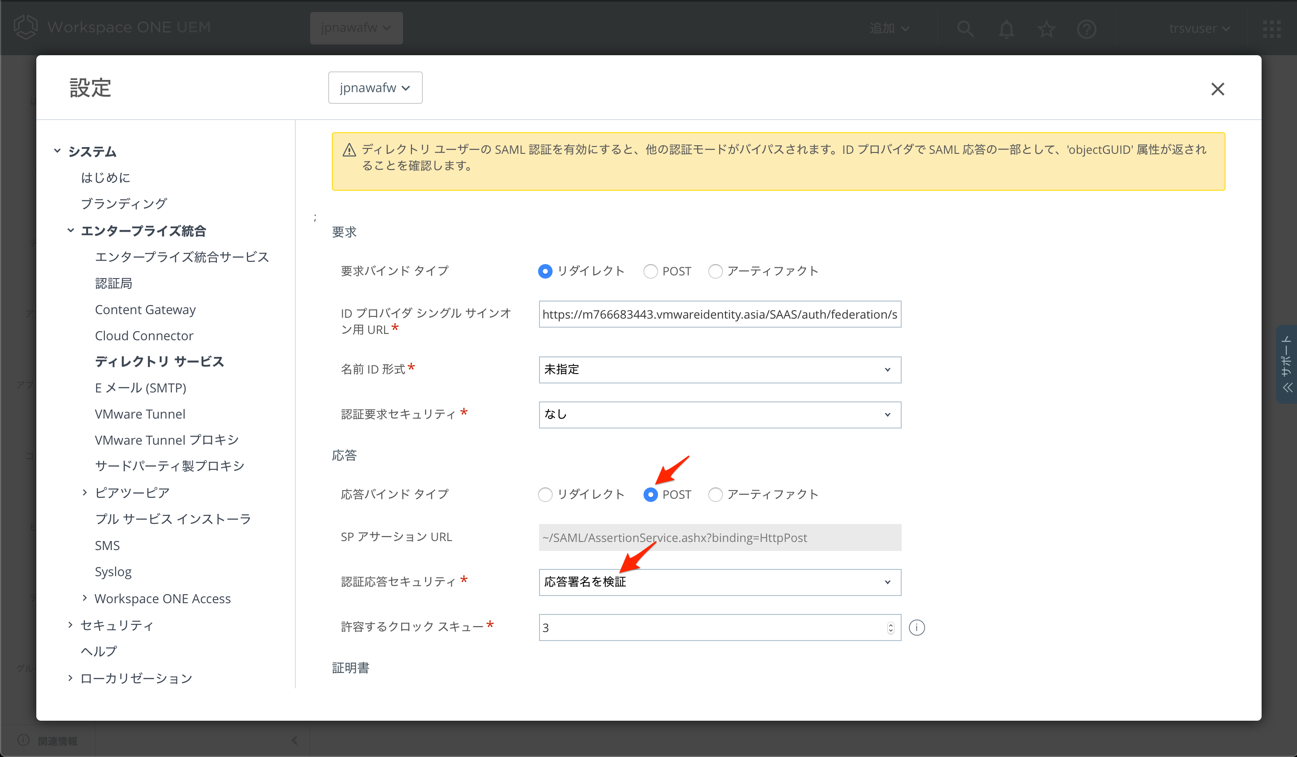Select POST for 要求バインド タイプ

click(x=651, y=271)
